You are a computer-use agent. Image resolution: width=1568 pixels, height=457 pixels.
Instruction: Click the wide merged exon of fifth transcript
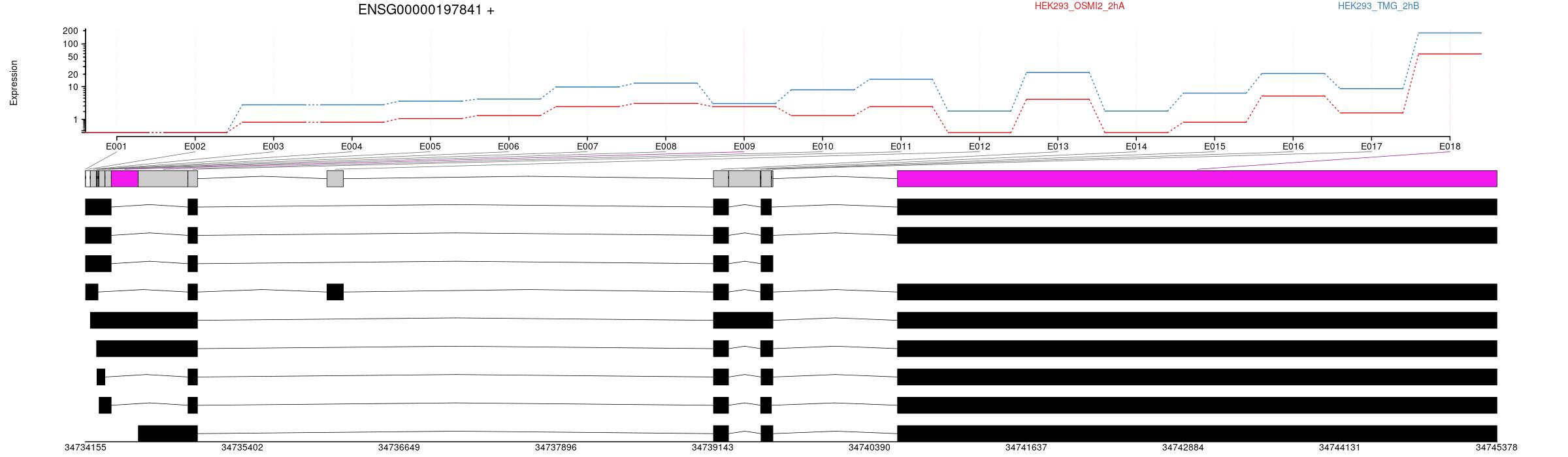(x=743, y=321)
